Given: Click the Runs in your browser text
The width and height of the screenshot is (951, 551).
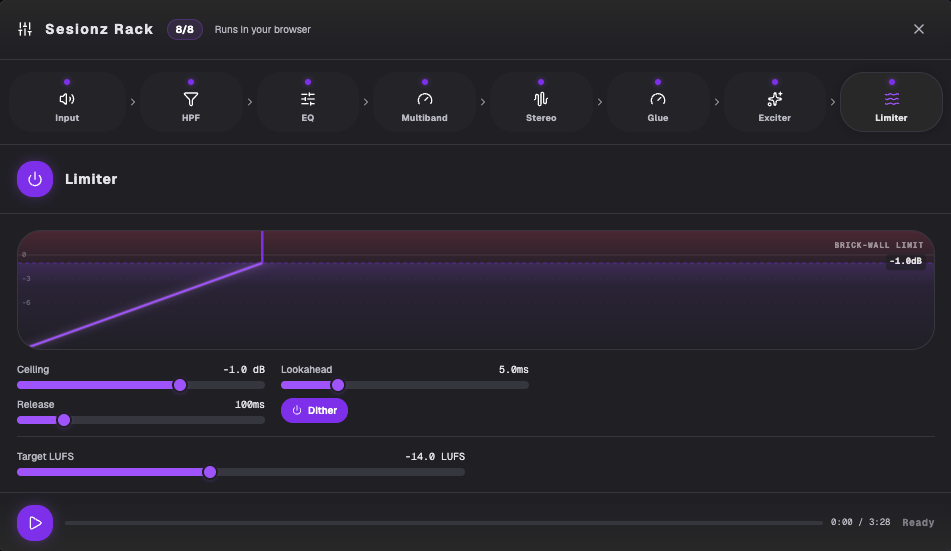Looking at the screenshot, I should coord(263,30).
